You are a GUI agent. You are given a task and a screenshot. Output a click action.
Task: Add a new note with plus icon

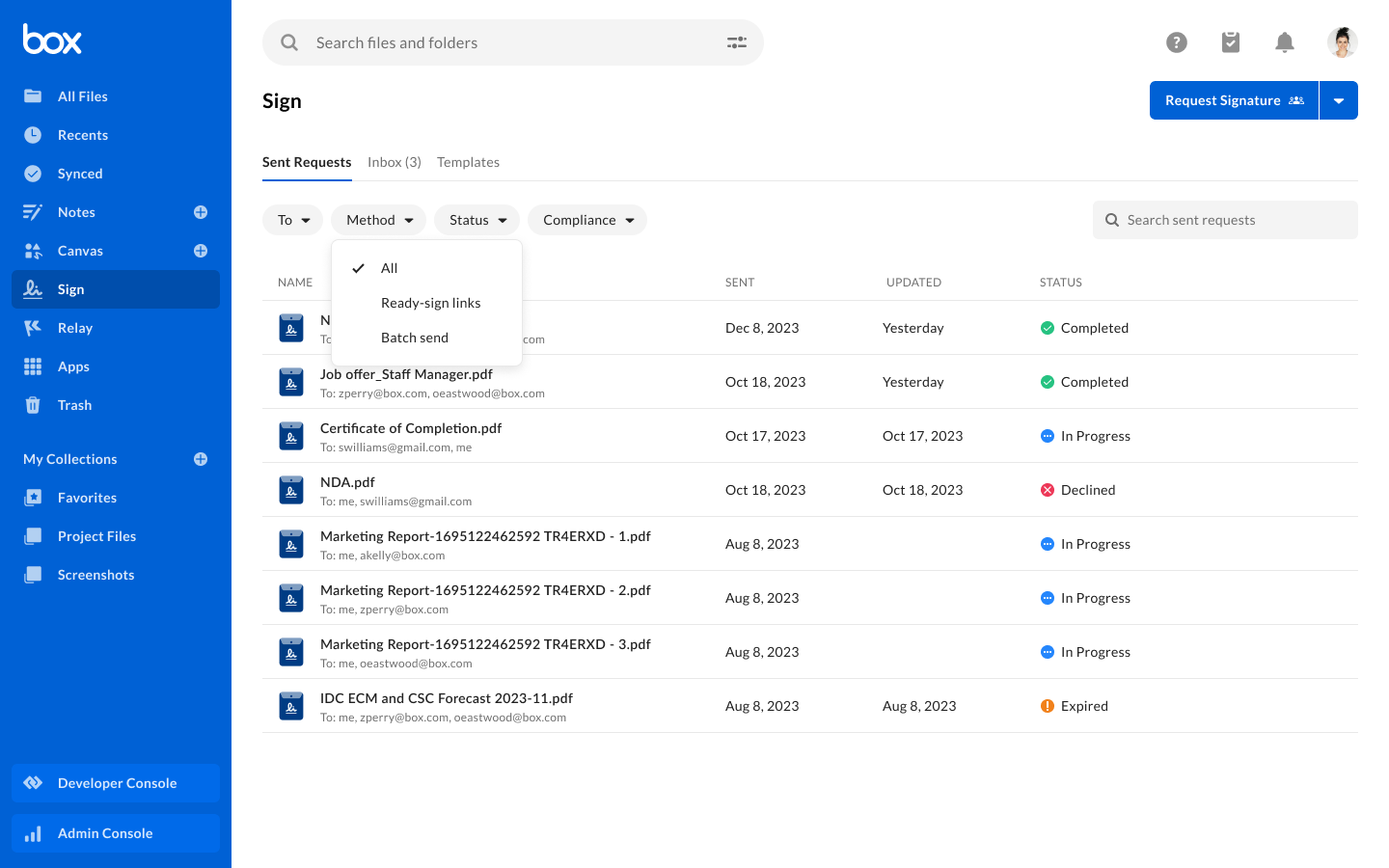(201, 212)
